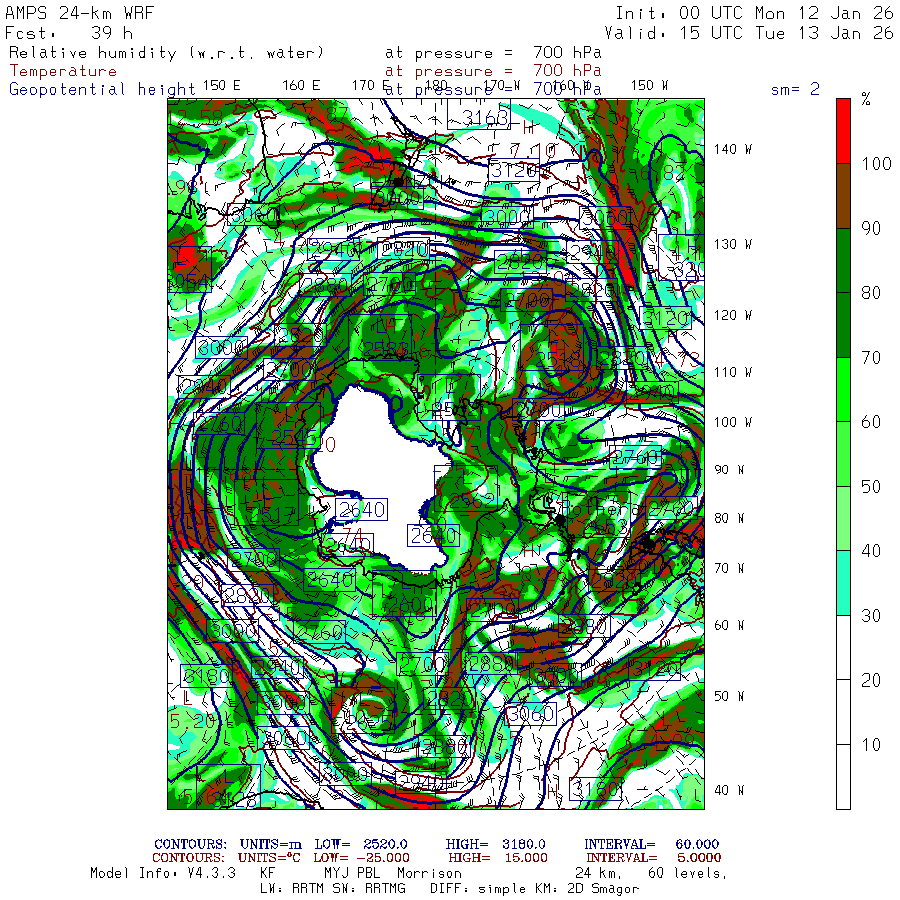The height and width of the screenshot is (900, 900).
Task: Click the 'Init: 00 UTC Mon 12 Jan 26' text
Action: click(754, 13)
